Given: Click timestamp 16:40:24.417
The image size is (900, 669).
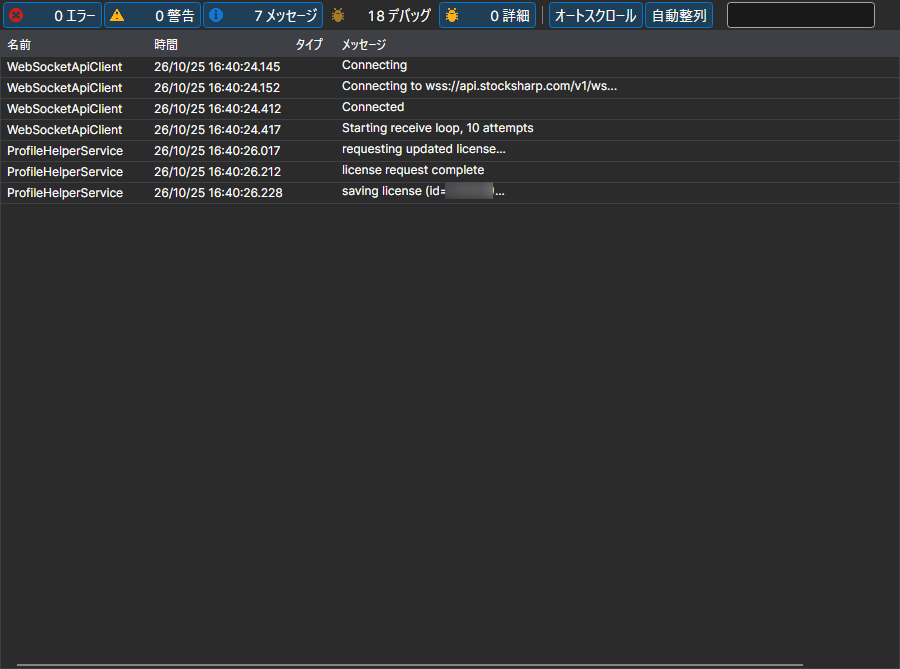Looking at the screenshot, I should (218, 130).
